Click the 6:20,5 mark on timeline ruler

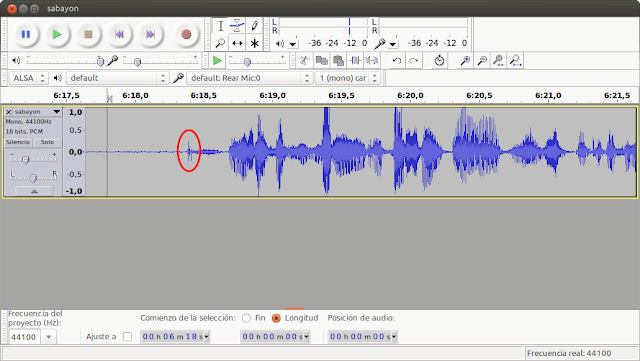tap(479, 96)
